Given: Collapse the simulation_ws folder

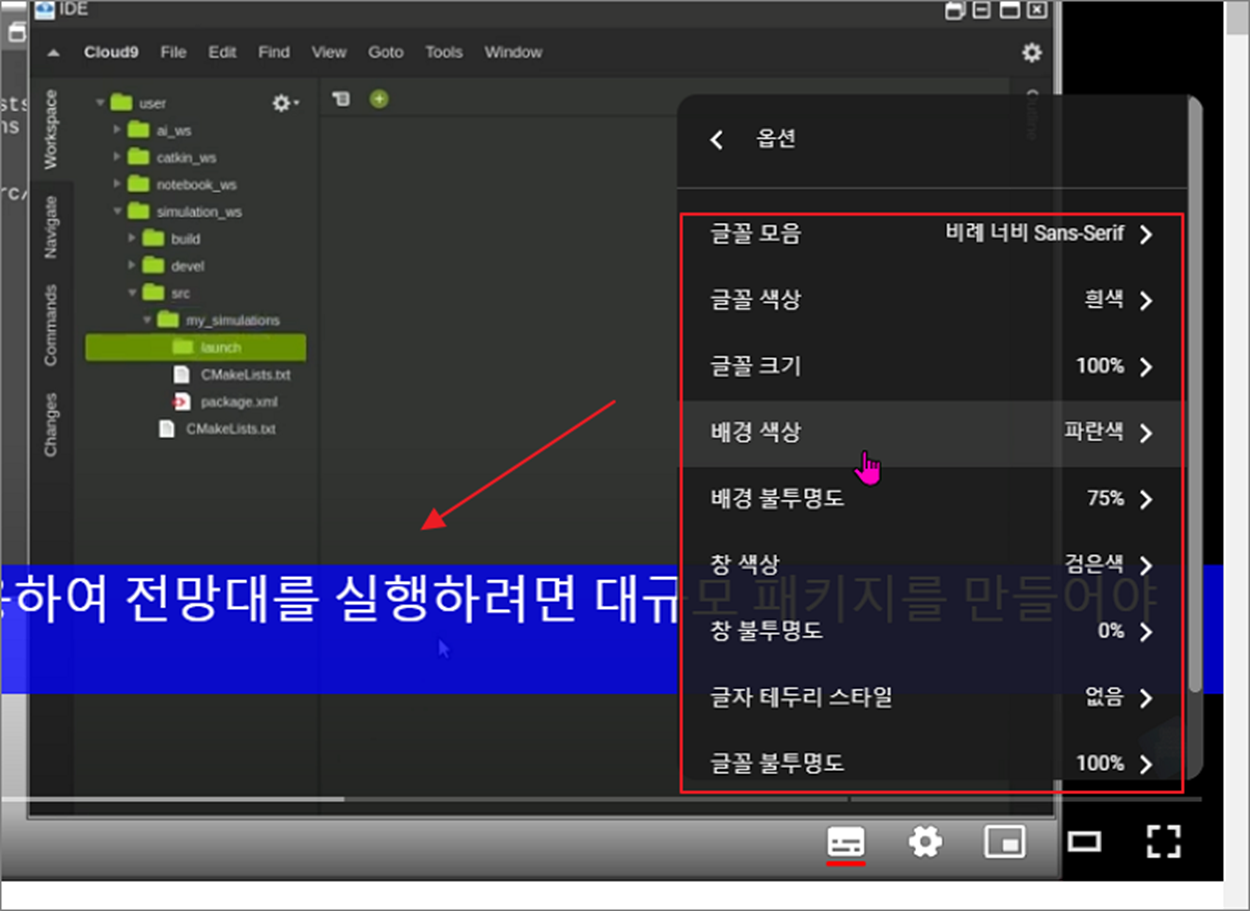Looking at the screenshot, I should [117, 211].
